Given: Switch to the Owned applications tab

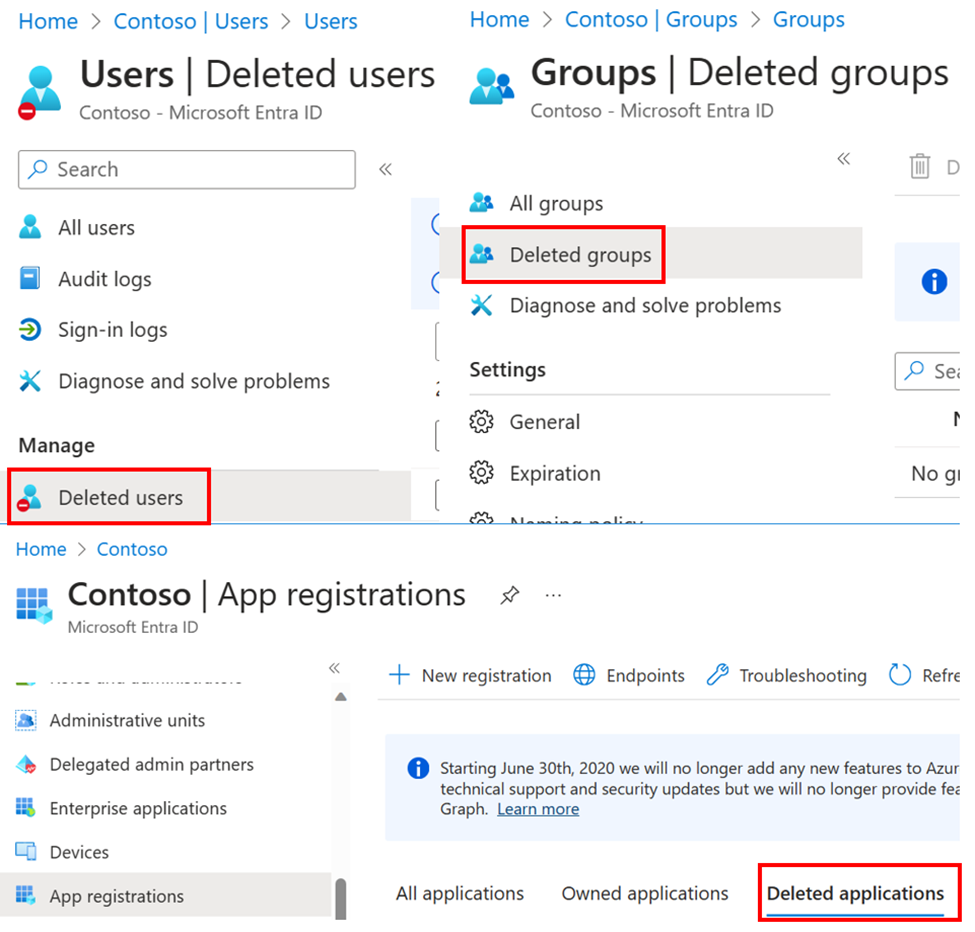Looking at the screenshot, I should tap(645, 893).
